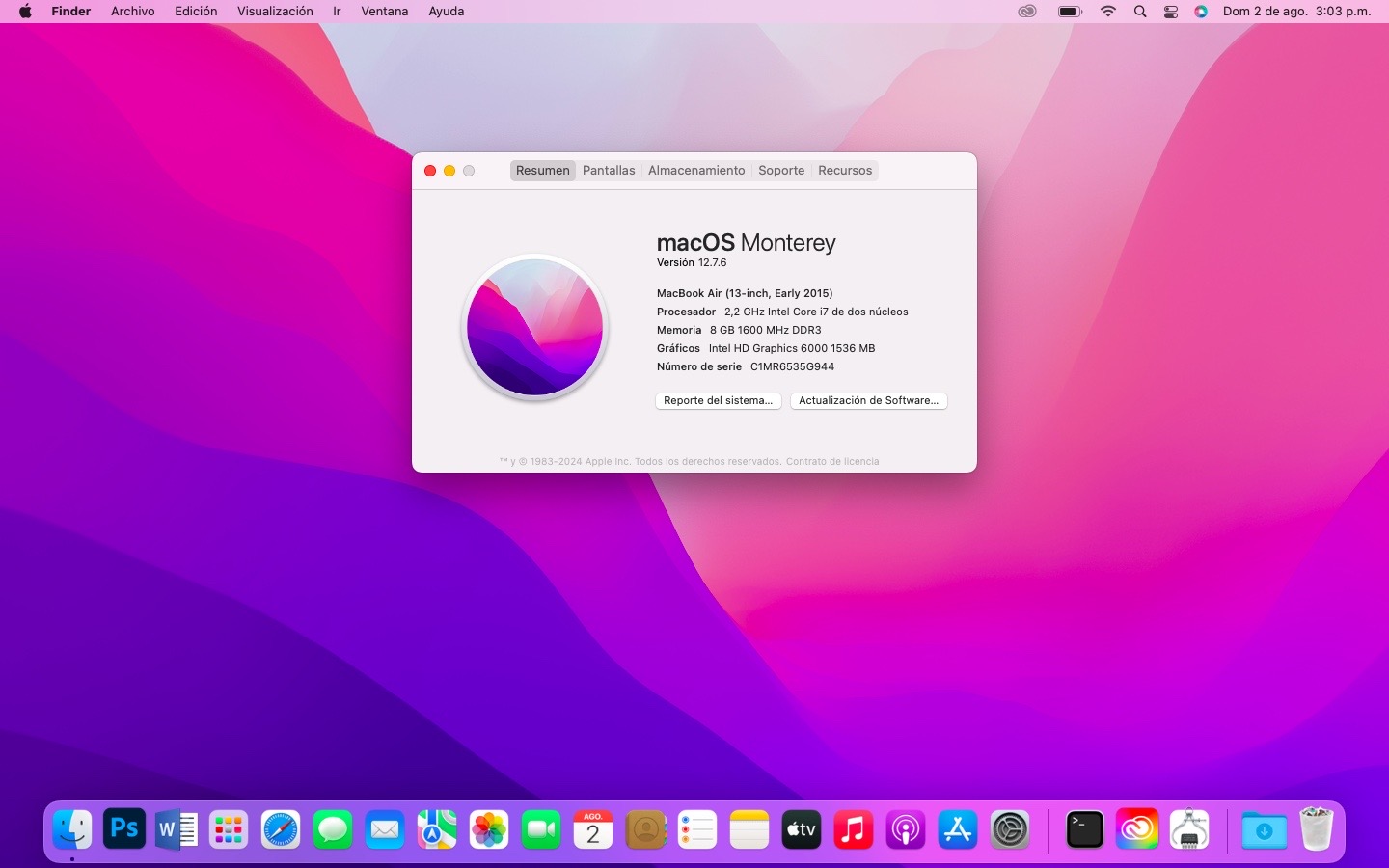
Task: Launch Safari from the Dock
Action: click(281, 829)
